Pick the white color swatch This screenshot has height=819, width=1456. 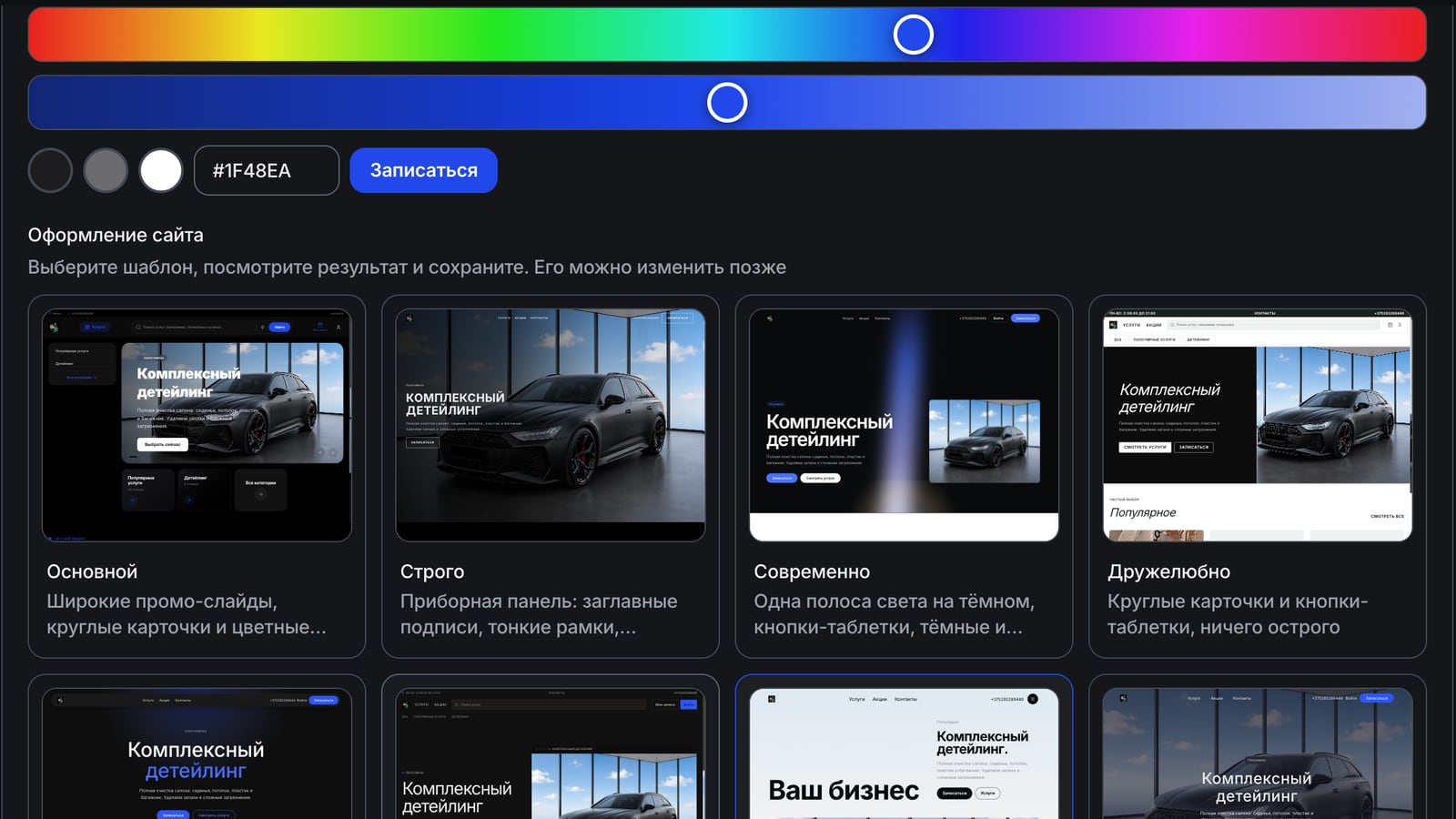(161, 170)
